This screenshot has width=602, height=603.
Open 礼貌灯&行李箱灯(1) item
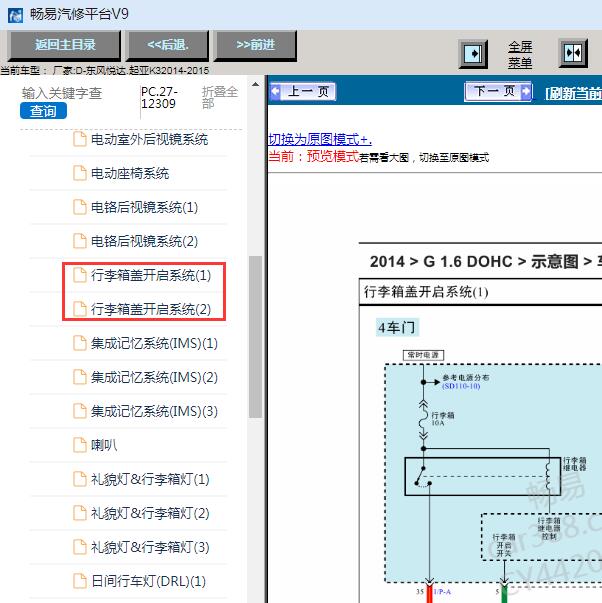click(150, 479)
